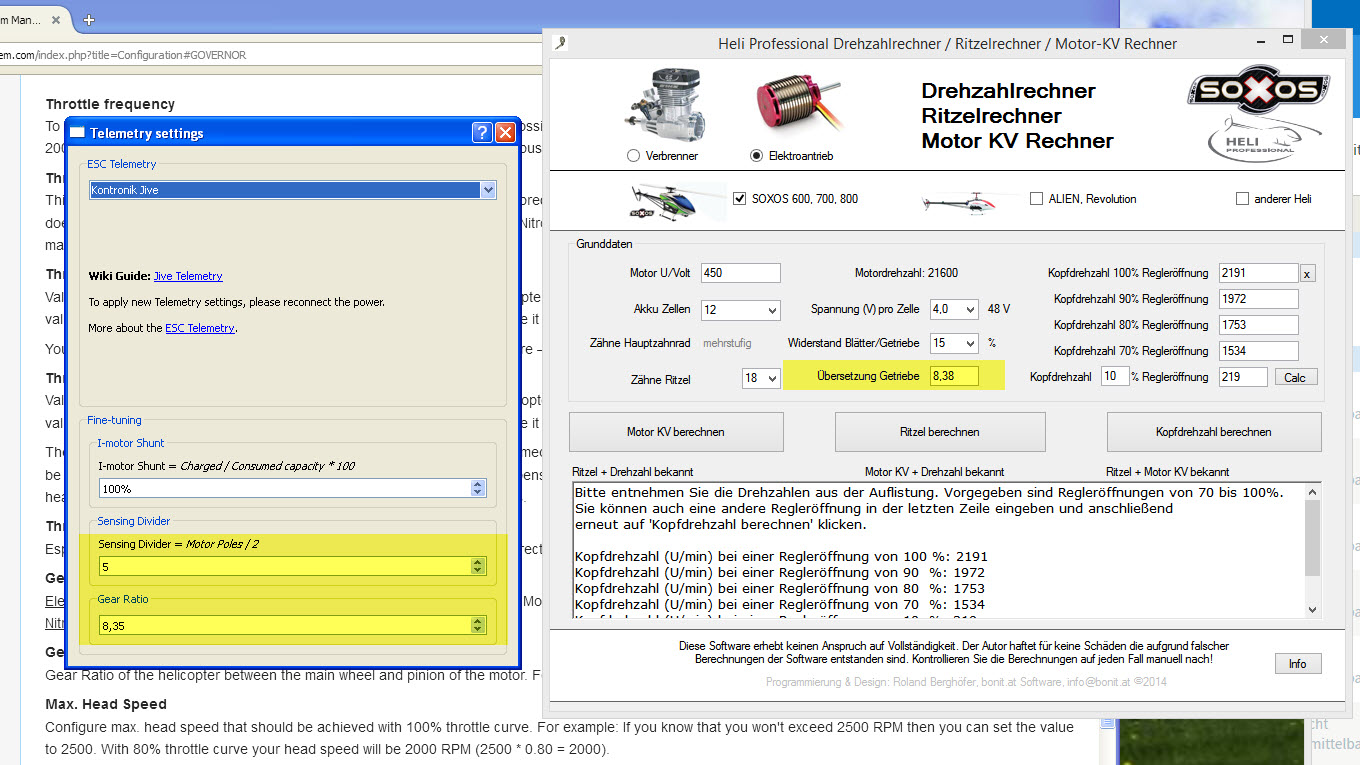The image size is (1360, 765).
Task: Open the Jive Telemetry wiki link
Action: tap(188, 276)
